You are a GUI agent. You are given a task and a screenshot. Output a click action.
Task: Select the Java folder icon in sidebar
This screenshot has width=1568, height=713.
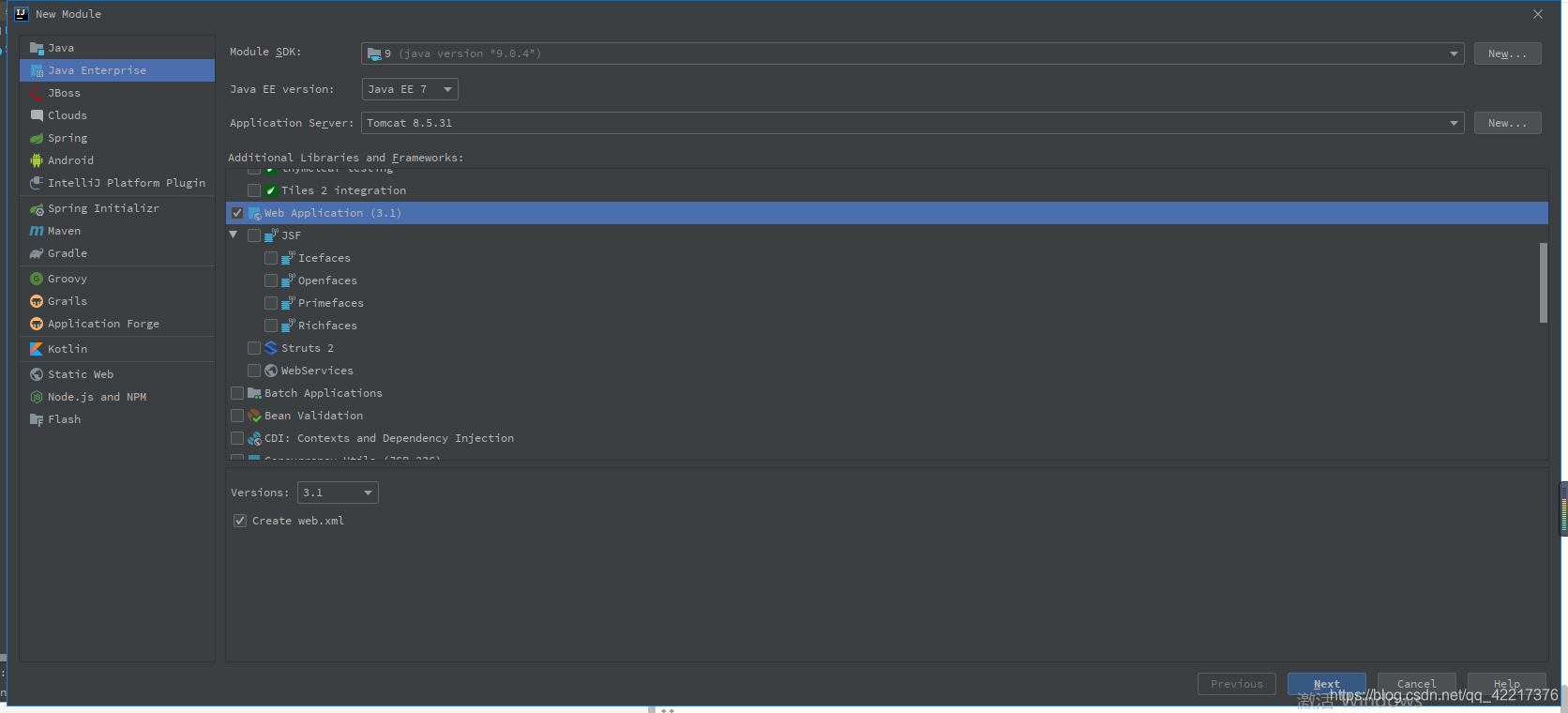click(x=37, y=48)
